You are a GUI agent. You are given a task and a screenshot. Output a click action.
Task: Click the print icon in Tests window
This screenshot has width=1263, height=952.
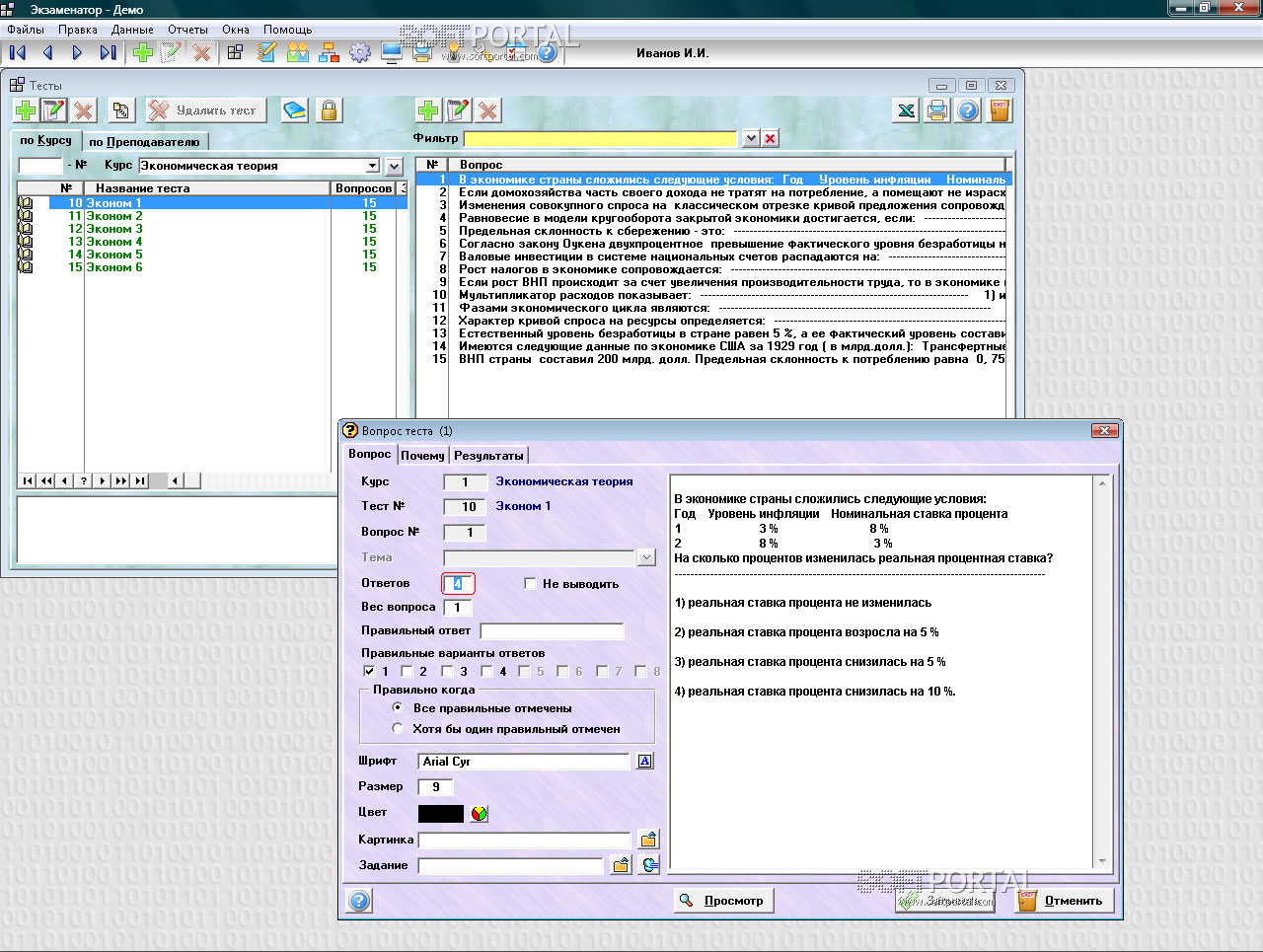pos(937,110)
